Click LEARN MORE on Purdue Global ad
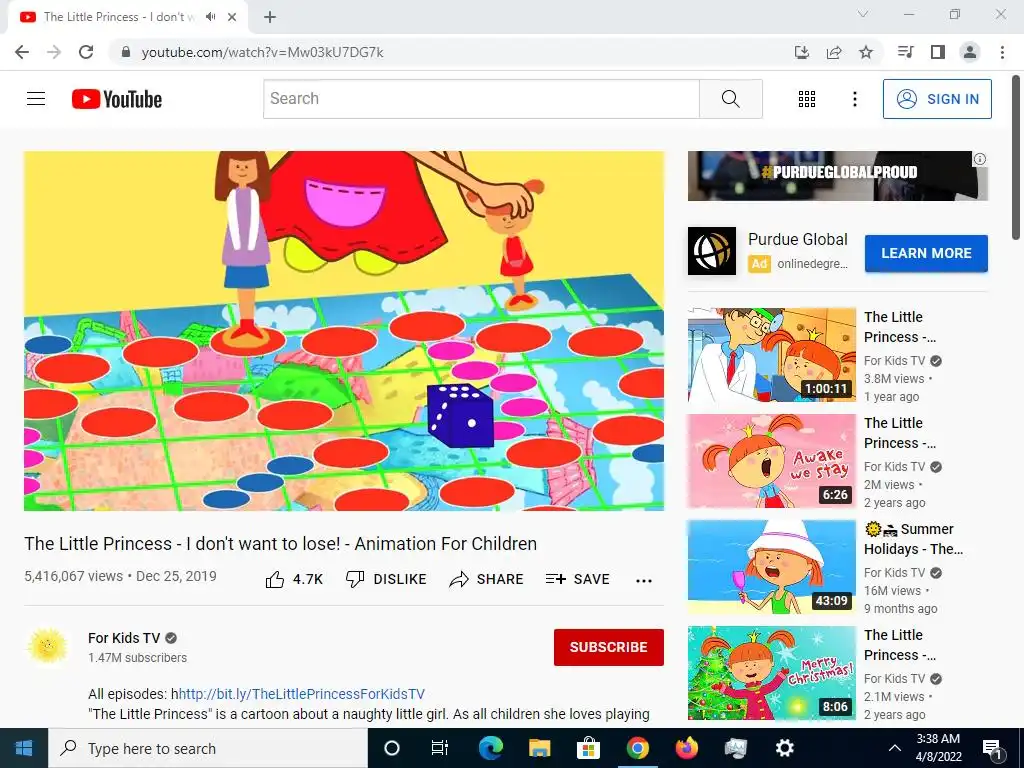This screenshot has height=768, width=1024. tap(926, 253)
